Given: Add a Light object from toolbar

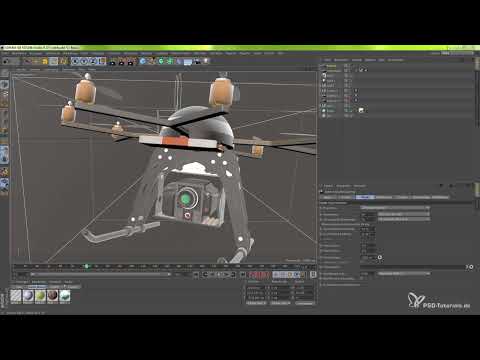Looking at the screenshot, I should click(x=206, y=61).
